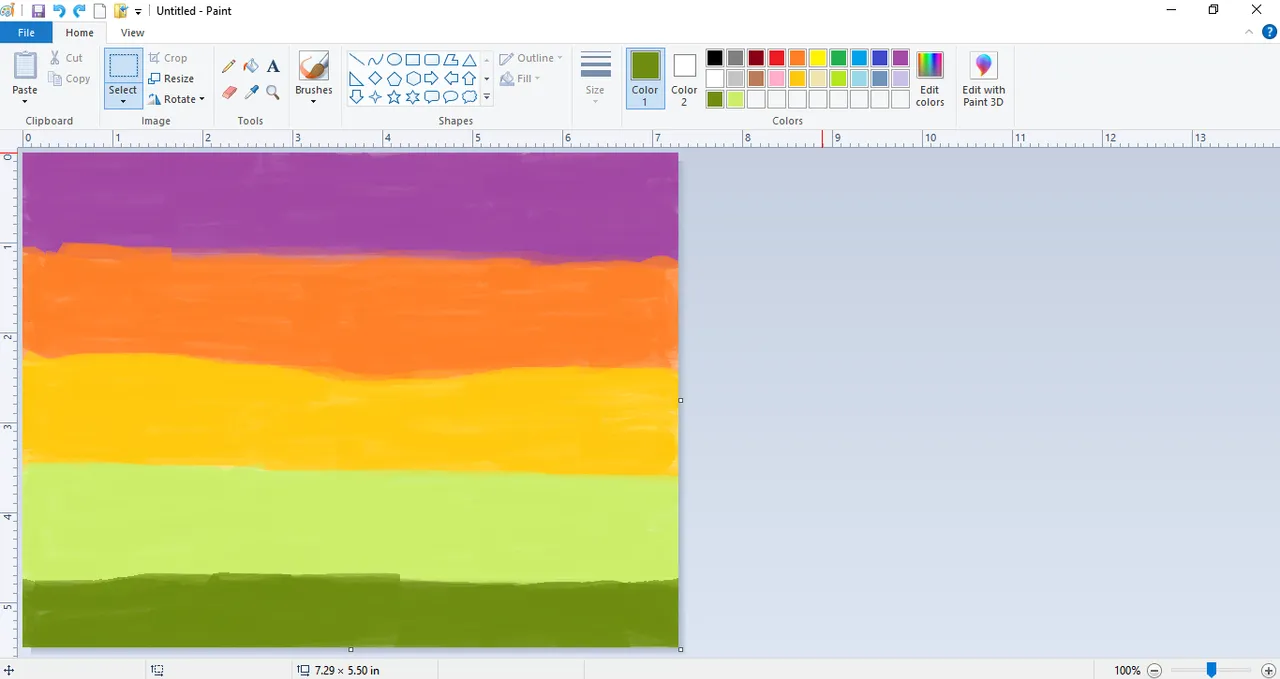Choose the Cloud callout shape
The image size is (1280, 679).
[x=469, y=97]
